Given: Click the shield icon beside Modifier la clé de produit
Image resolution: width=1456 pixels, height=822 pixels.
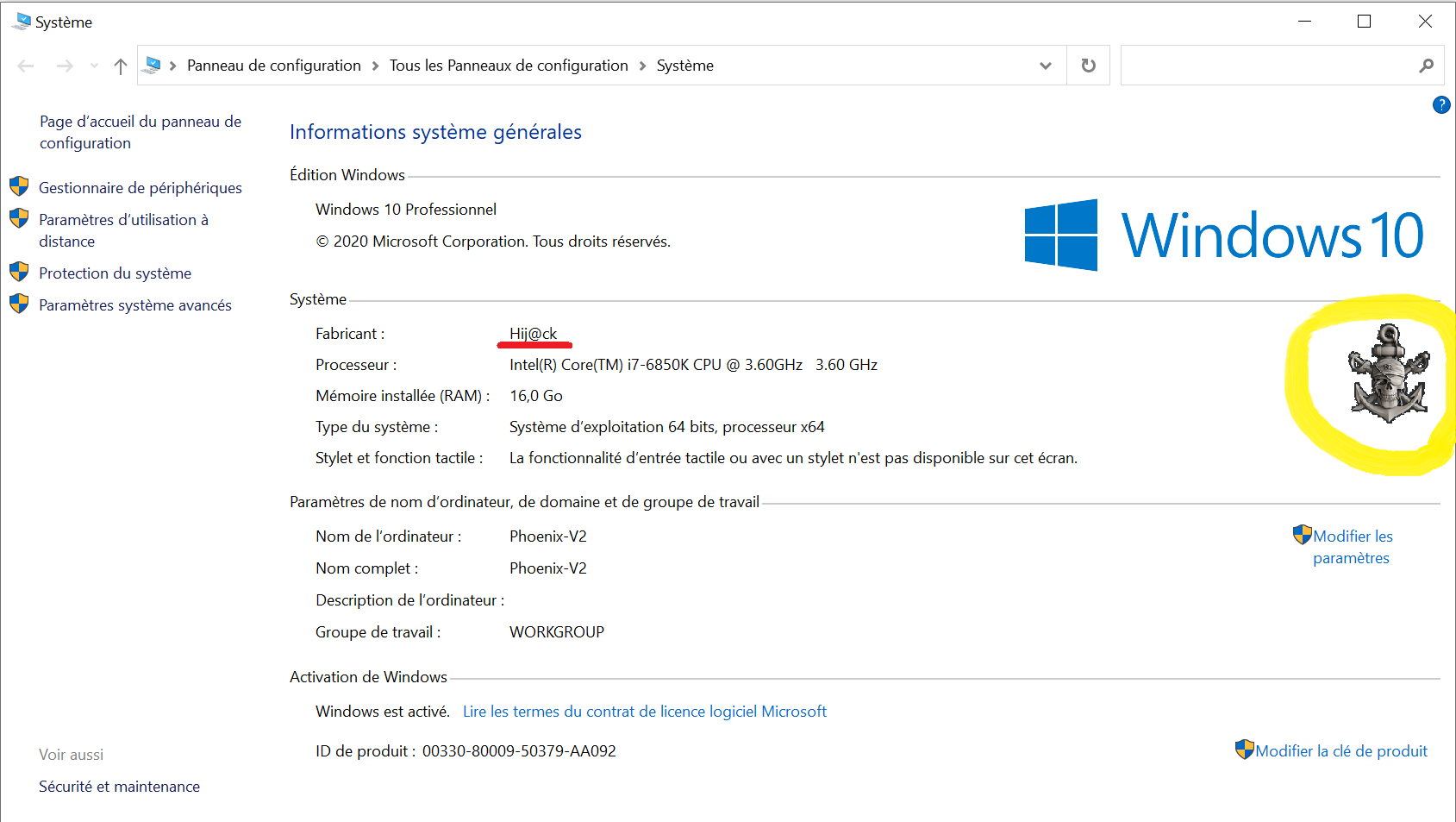Looking at the screenshot, I should (x=1244, y=749).
